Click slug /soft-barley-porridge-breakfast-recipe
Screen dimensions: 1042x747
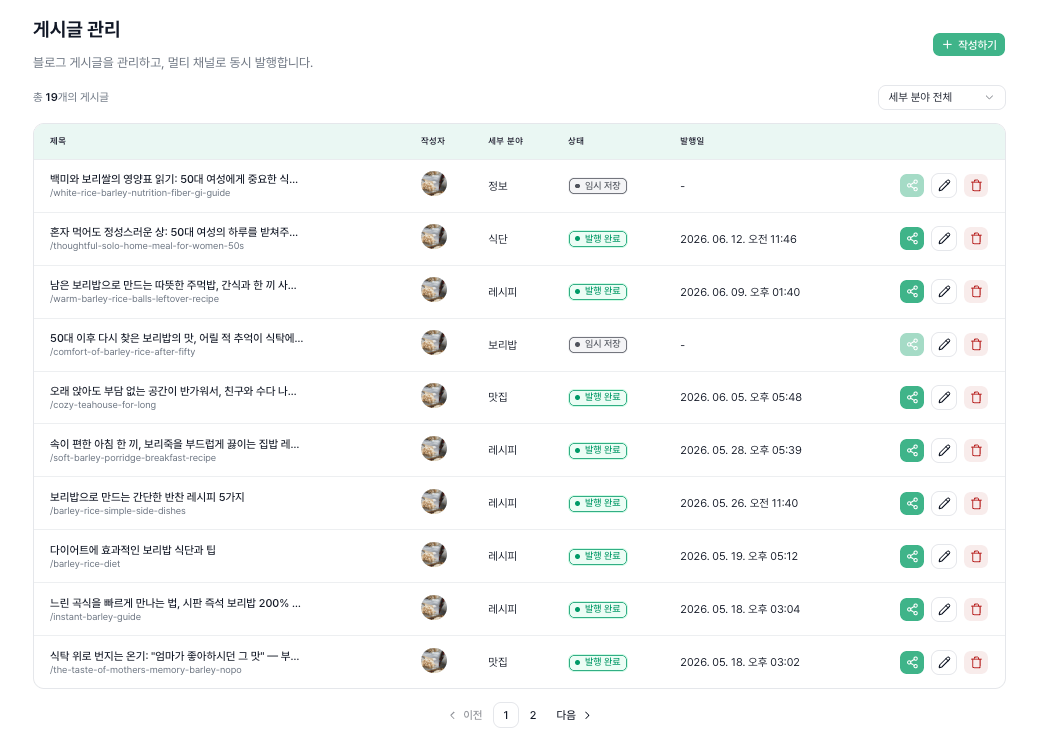133,458
